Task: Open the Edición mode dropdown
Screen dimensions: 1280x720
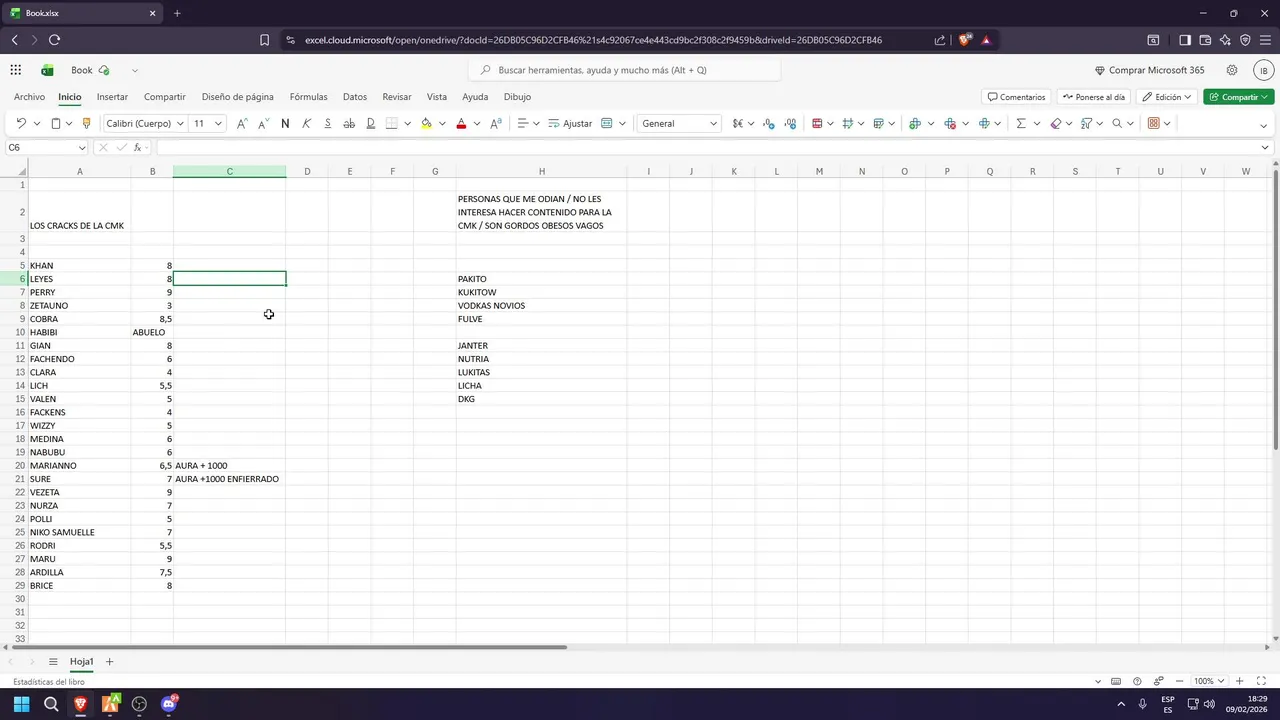Action: [1166, 97]
